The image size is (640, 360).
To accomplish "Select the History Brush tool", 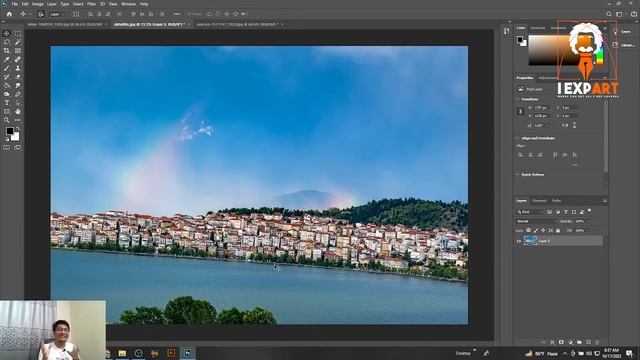I will [7, 77].
